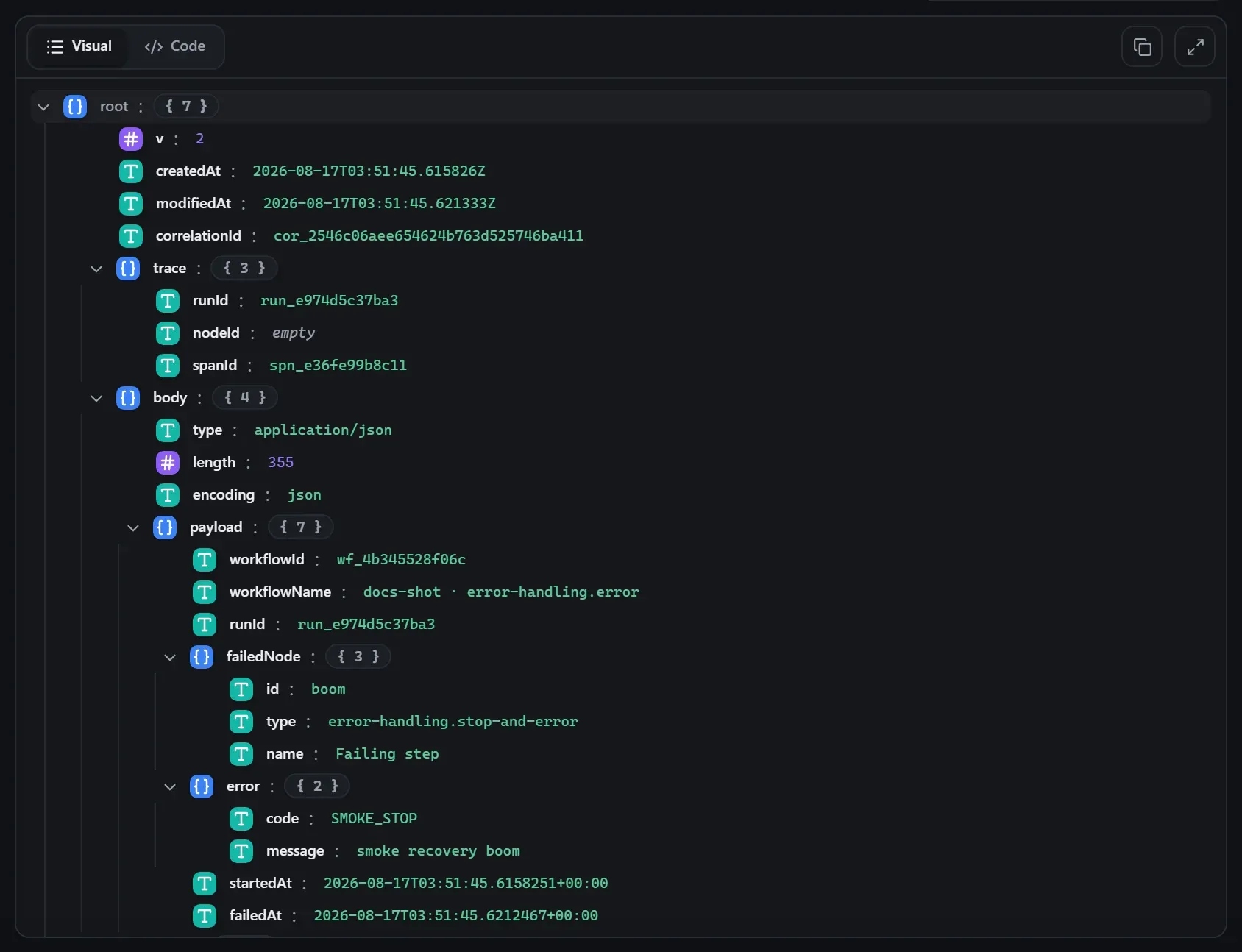Click the failedNode { 3 } count badge

pos(358,657)
